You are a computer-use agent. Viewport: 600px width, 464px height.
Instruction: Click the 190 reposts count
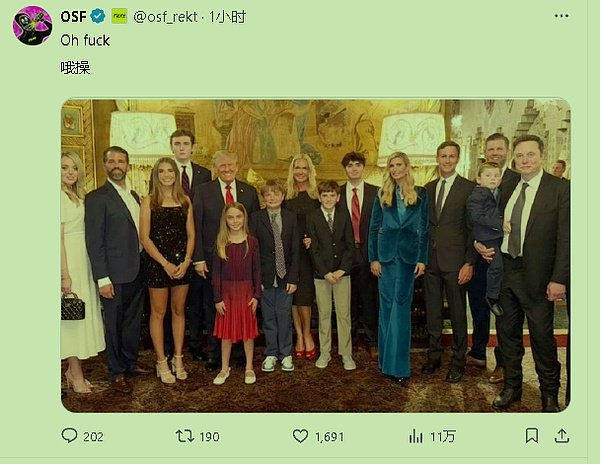coord(208,437)
